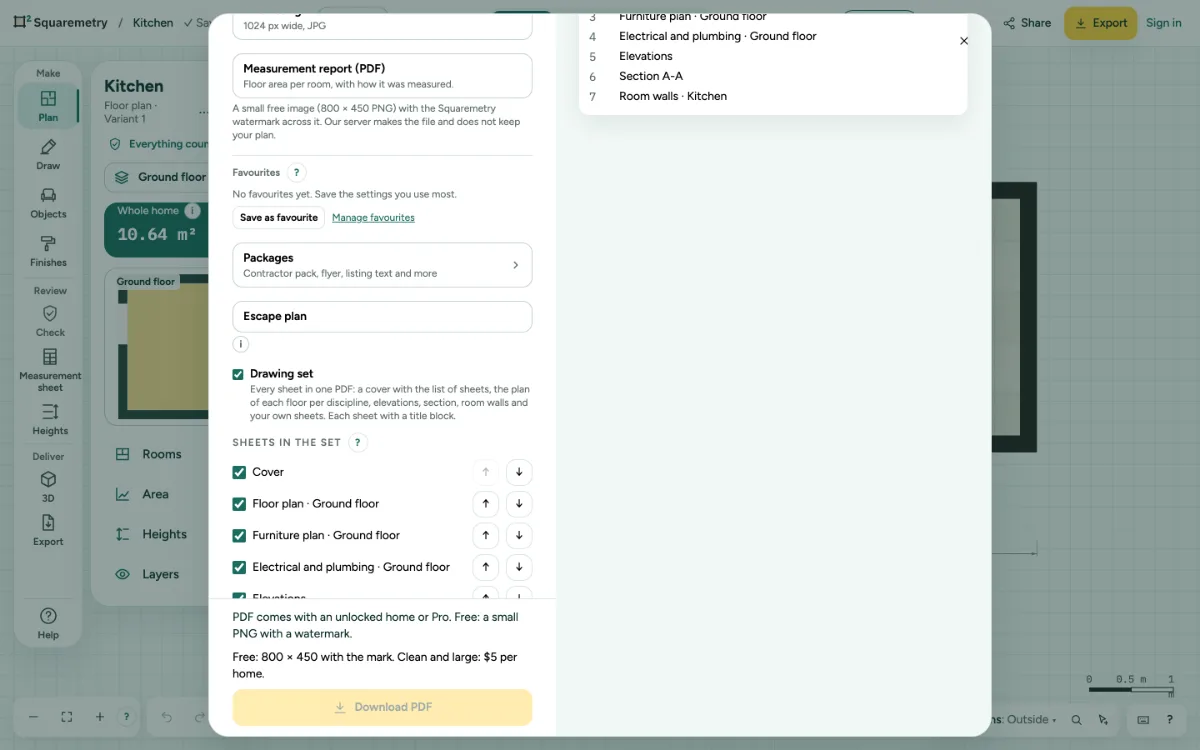The width and height of the screenshot is (1200, 750).
Task: Click the undo arrow
Action: tap(167, 717)
